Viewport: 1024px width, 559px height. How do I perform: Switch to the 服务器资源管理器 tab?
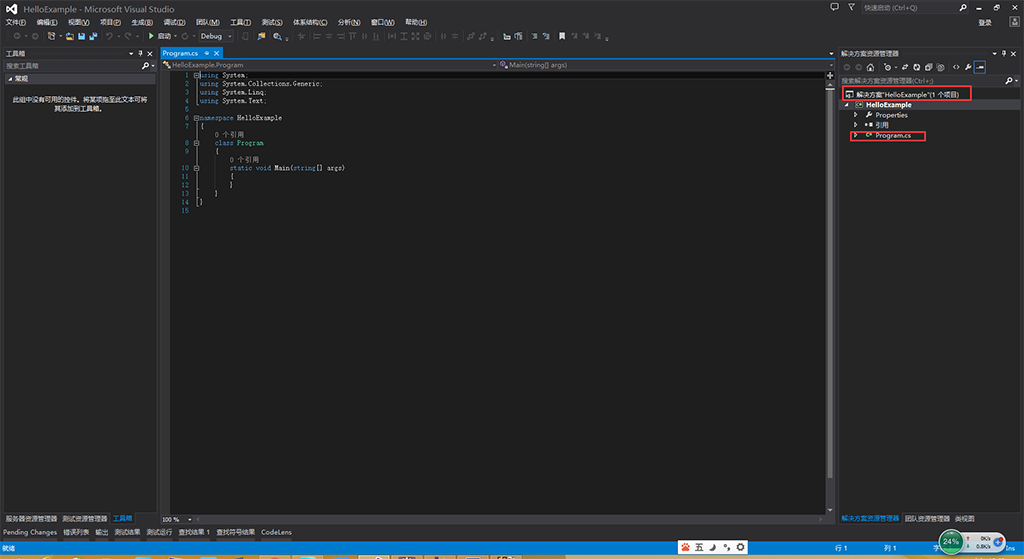31,519
